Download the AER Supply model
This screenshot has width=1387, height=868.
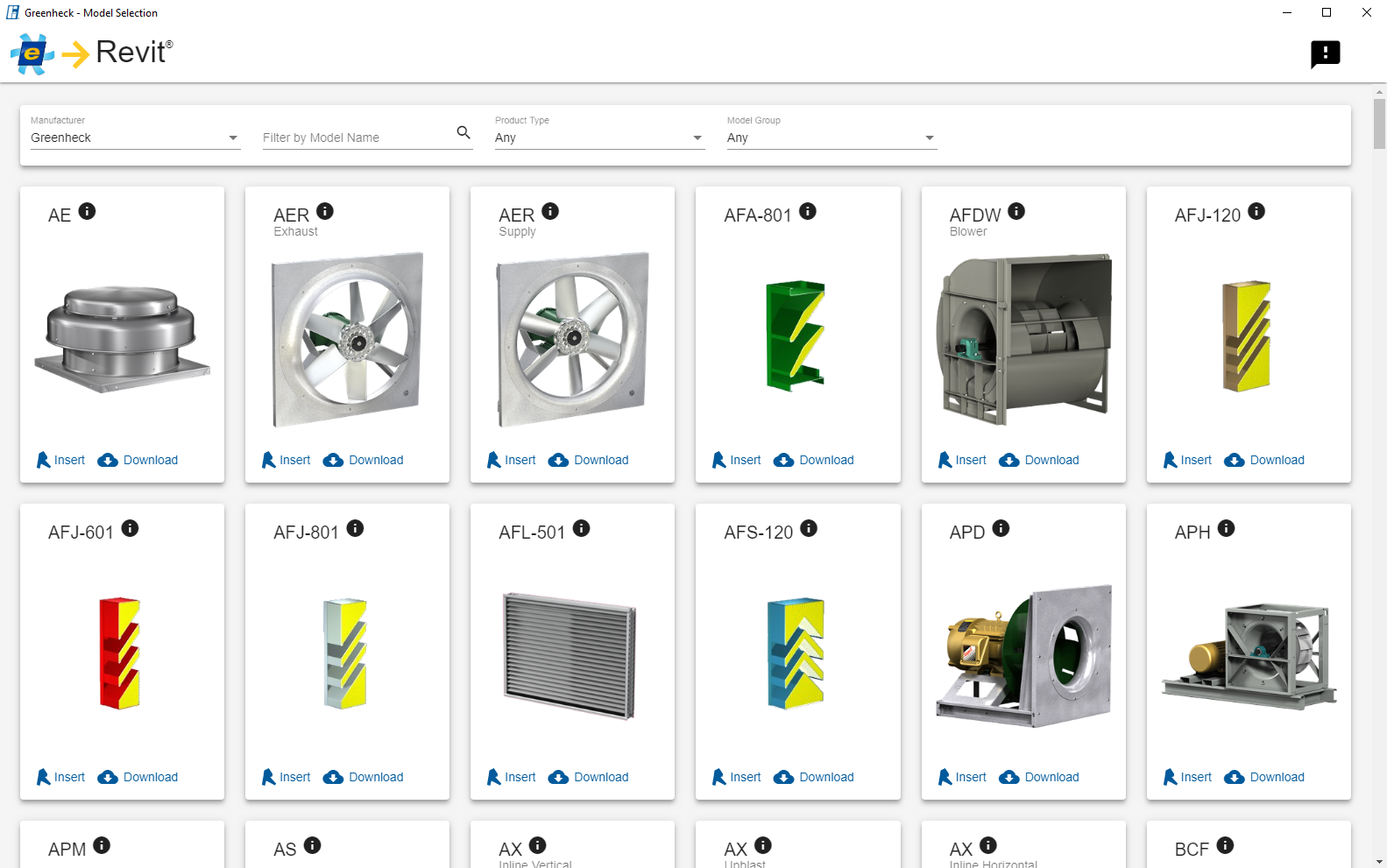tap(588, 460)
